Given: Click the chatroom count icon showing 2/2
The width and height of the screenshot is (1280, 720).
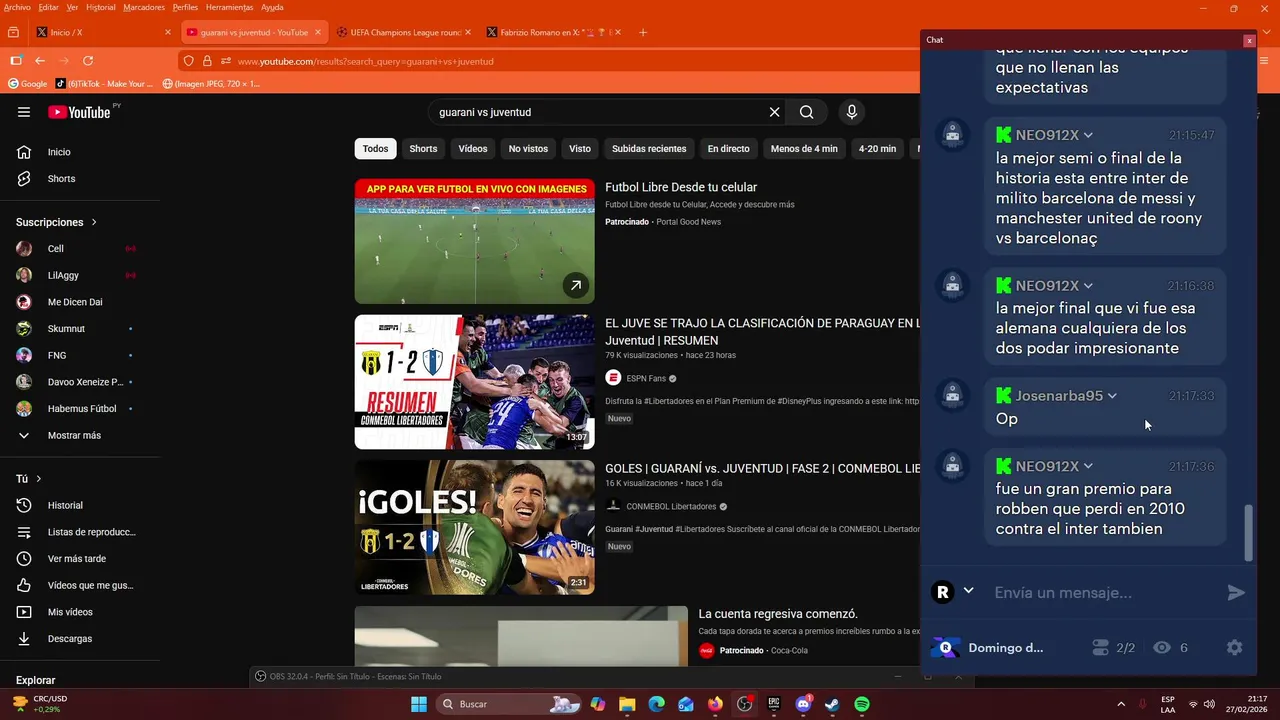Looking at the screenshot, I should tap(1101, 648).
